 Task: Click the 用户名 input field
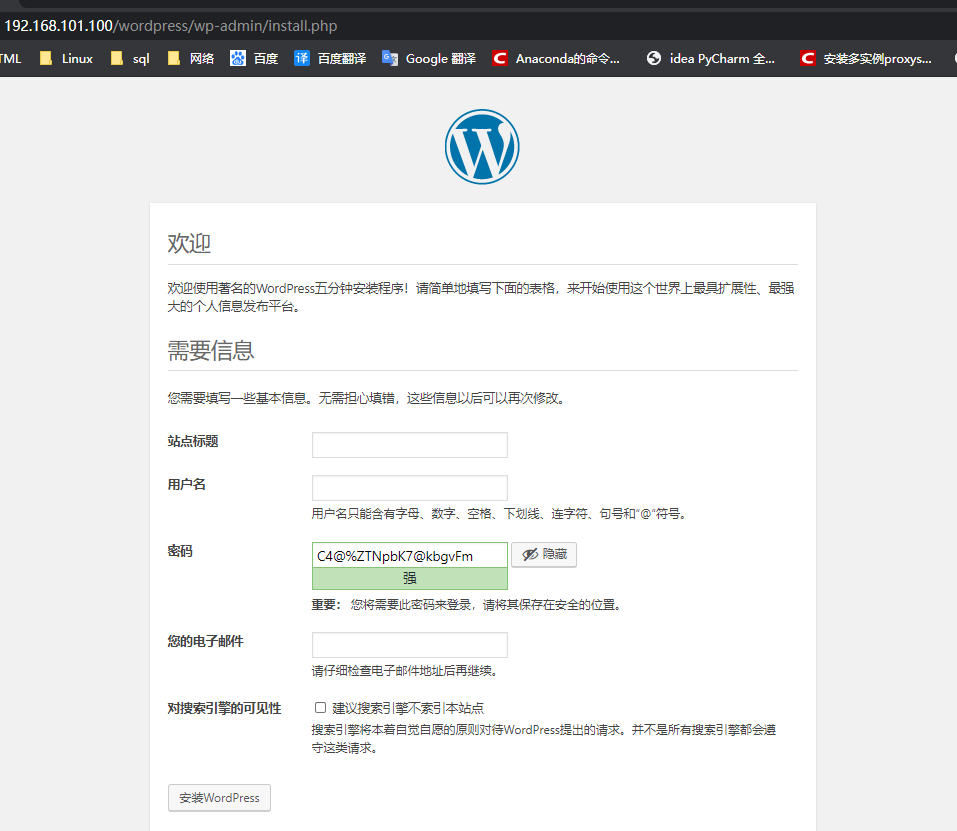pos(409,488)
